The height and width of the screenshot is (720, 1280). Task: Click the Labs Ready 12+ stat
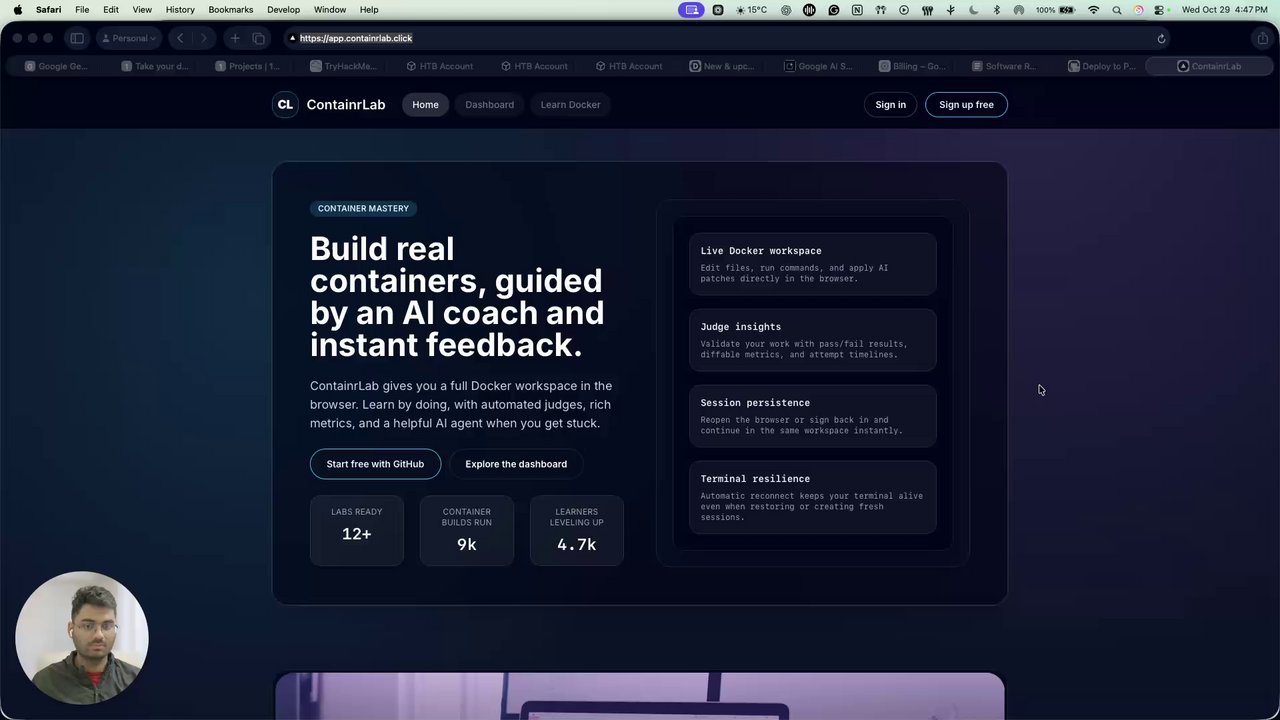tap(357, 530)
